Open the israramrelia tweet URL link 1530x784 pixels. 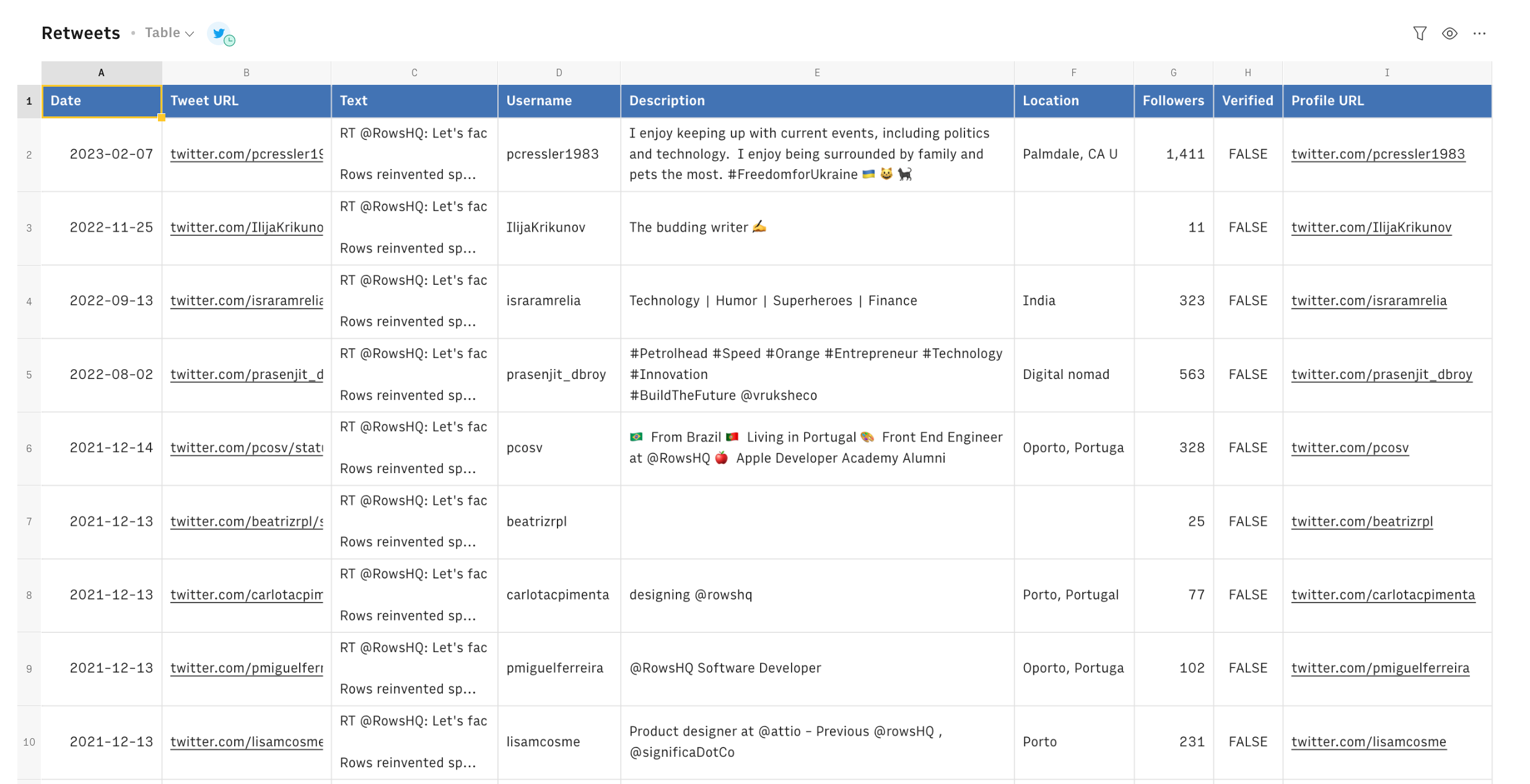click(x=247, y=301)
